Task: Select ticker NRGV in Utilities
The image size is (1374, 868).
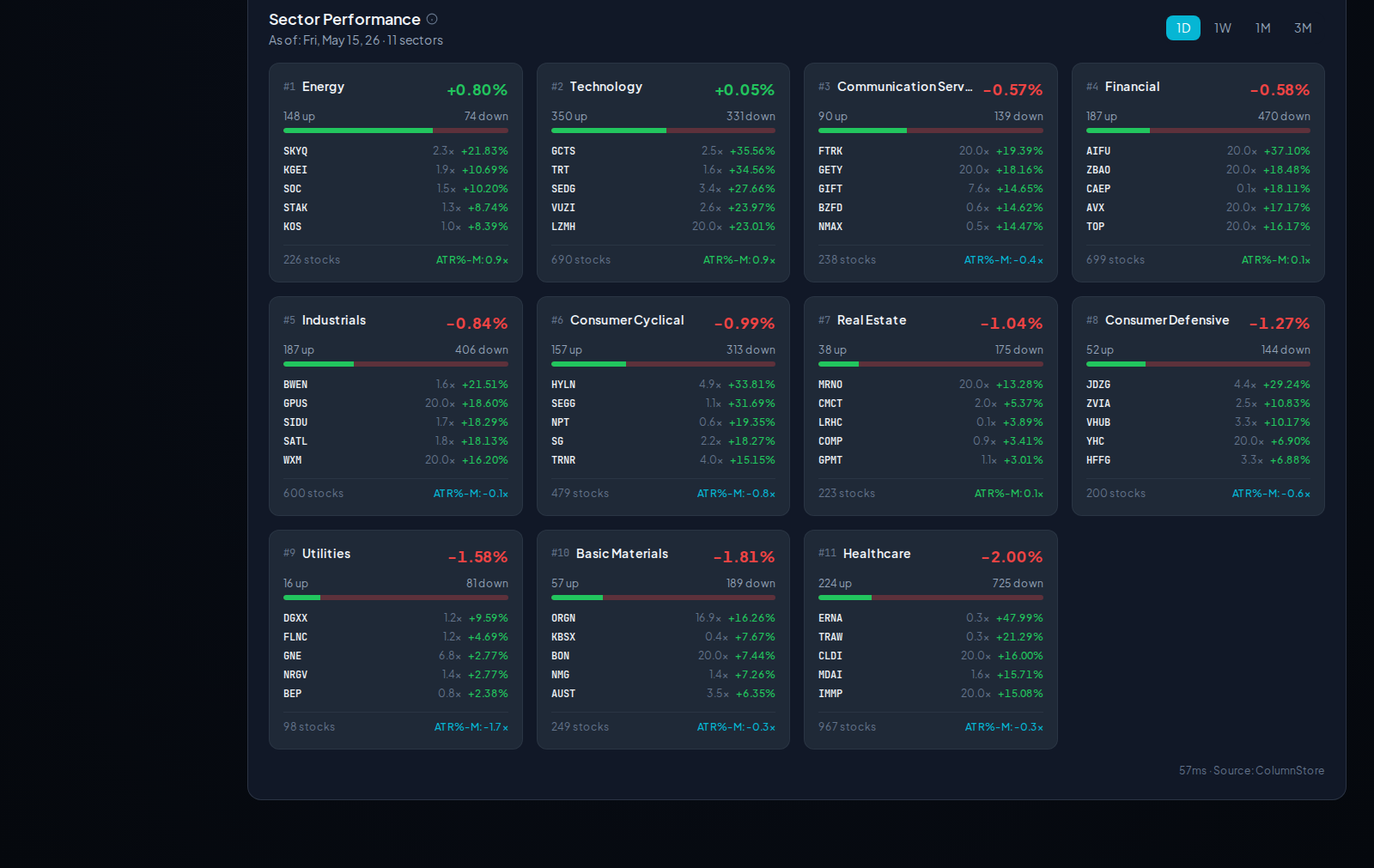Action: coord(295,675)
